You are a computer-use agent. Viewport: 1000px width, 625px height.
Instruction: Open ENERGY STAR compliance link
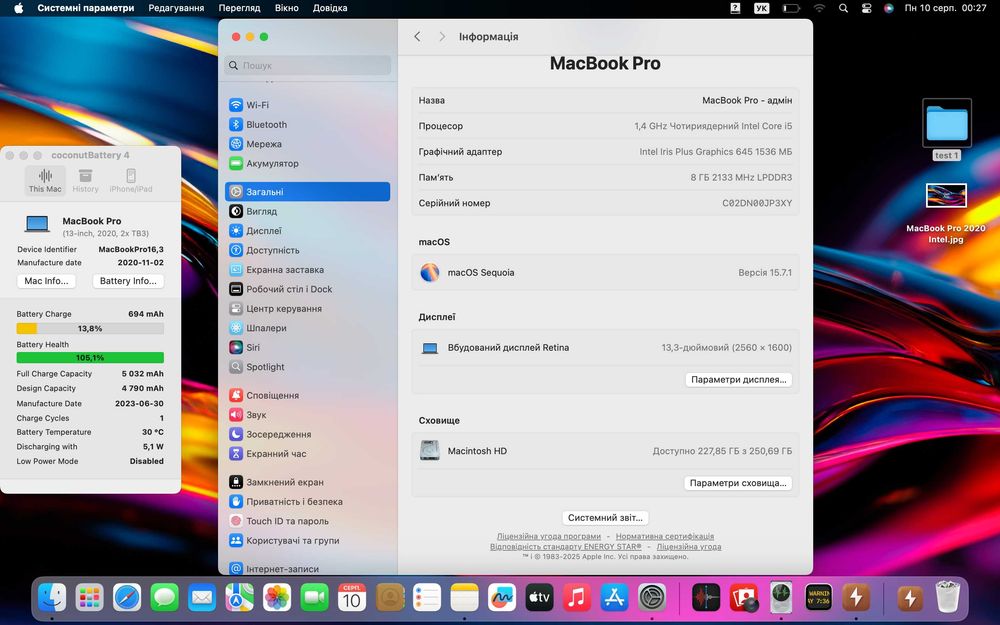click(x=566, y=547)
